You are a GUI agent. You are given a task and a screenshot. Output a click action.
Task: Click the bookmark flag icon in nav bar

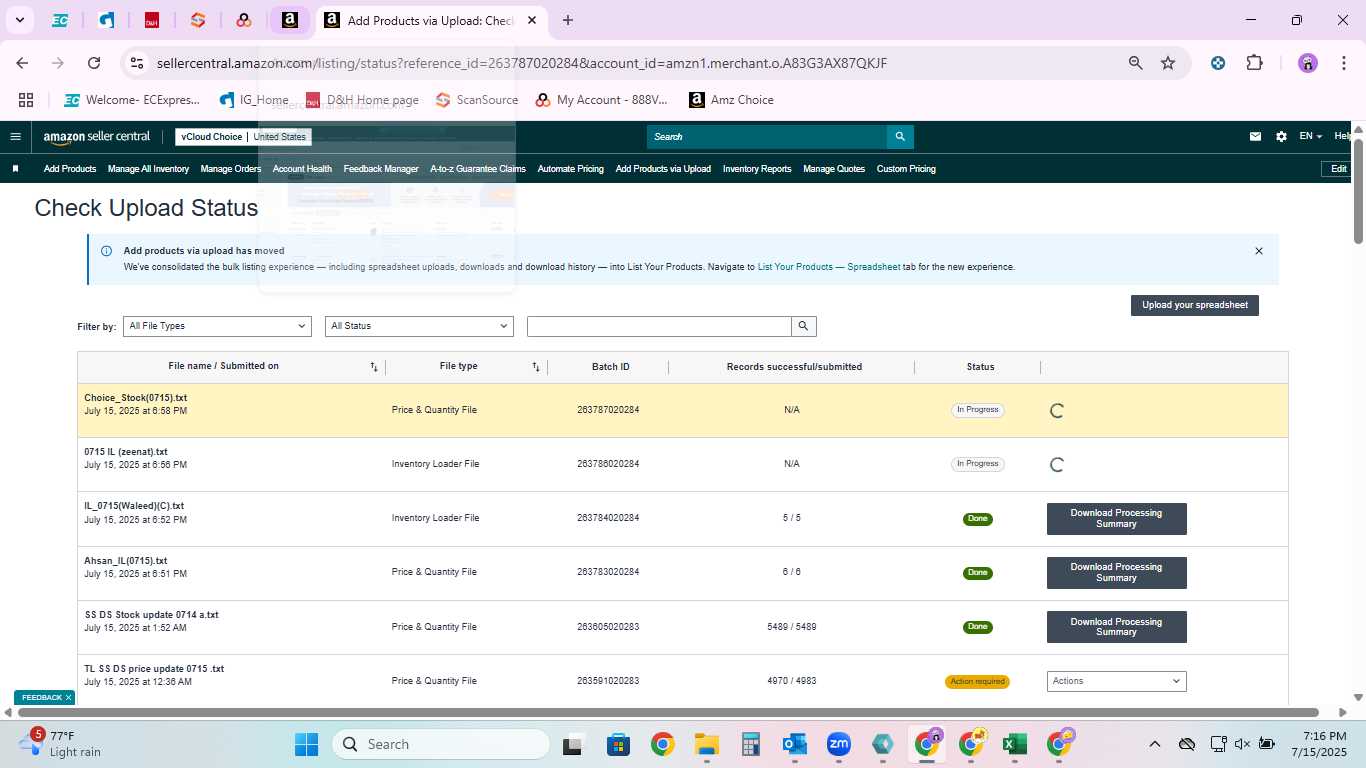15,169
